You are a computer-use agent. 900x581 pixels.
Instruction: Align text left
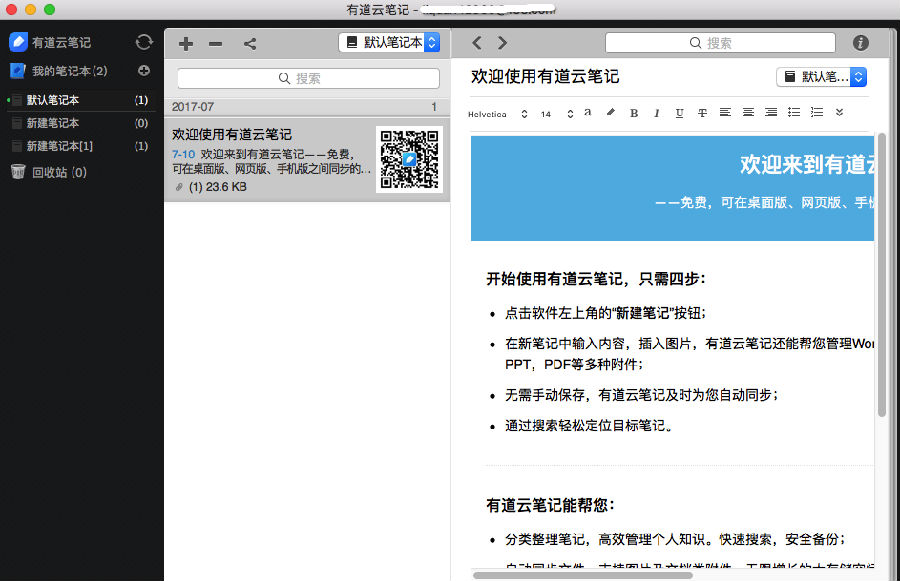coord(725,112)
